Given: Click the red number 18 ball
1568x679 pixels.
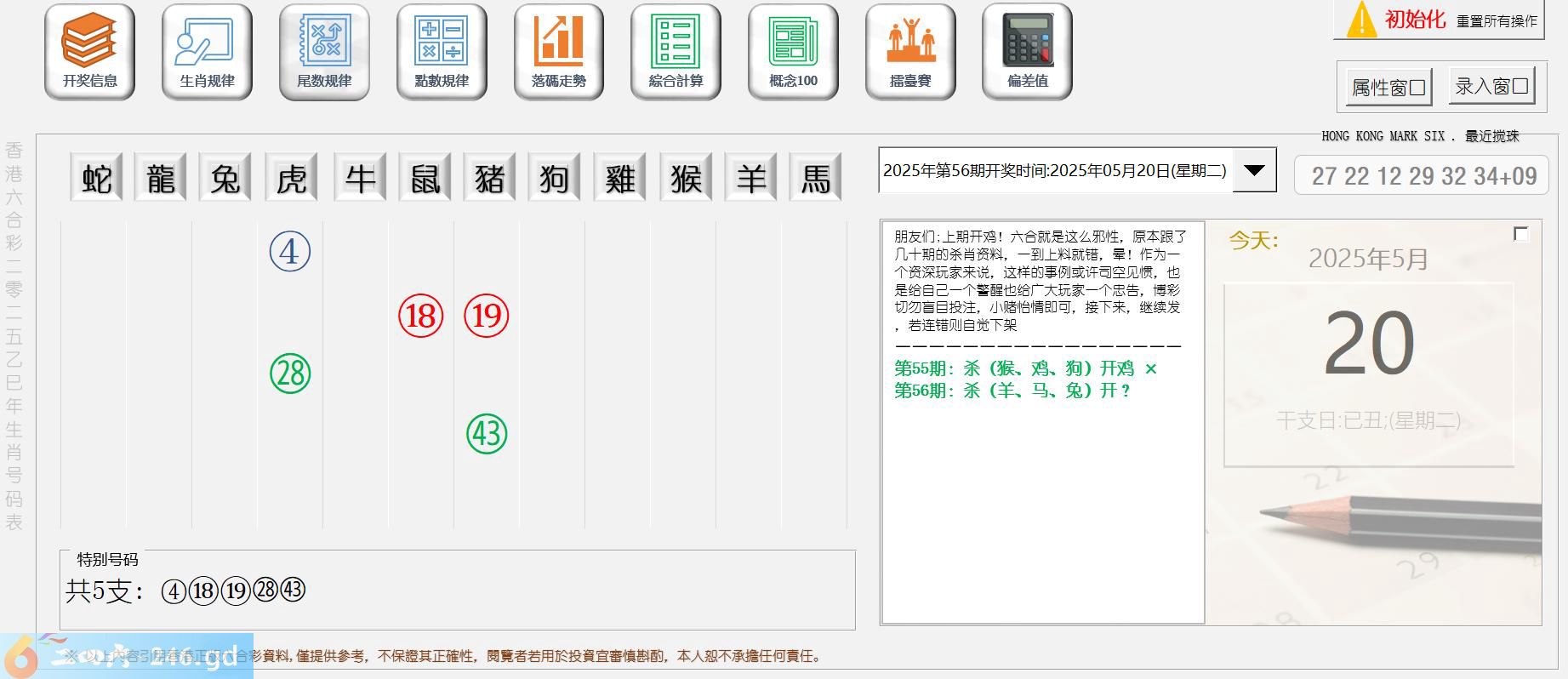Looking at the screenshot, I should (x=421, y=316).
